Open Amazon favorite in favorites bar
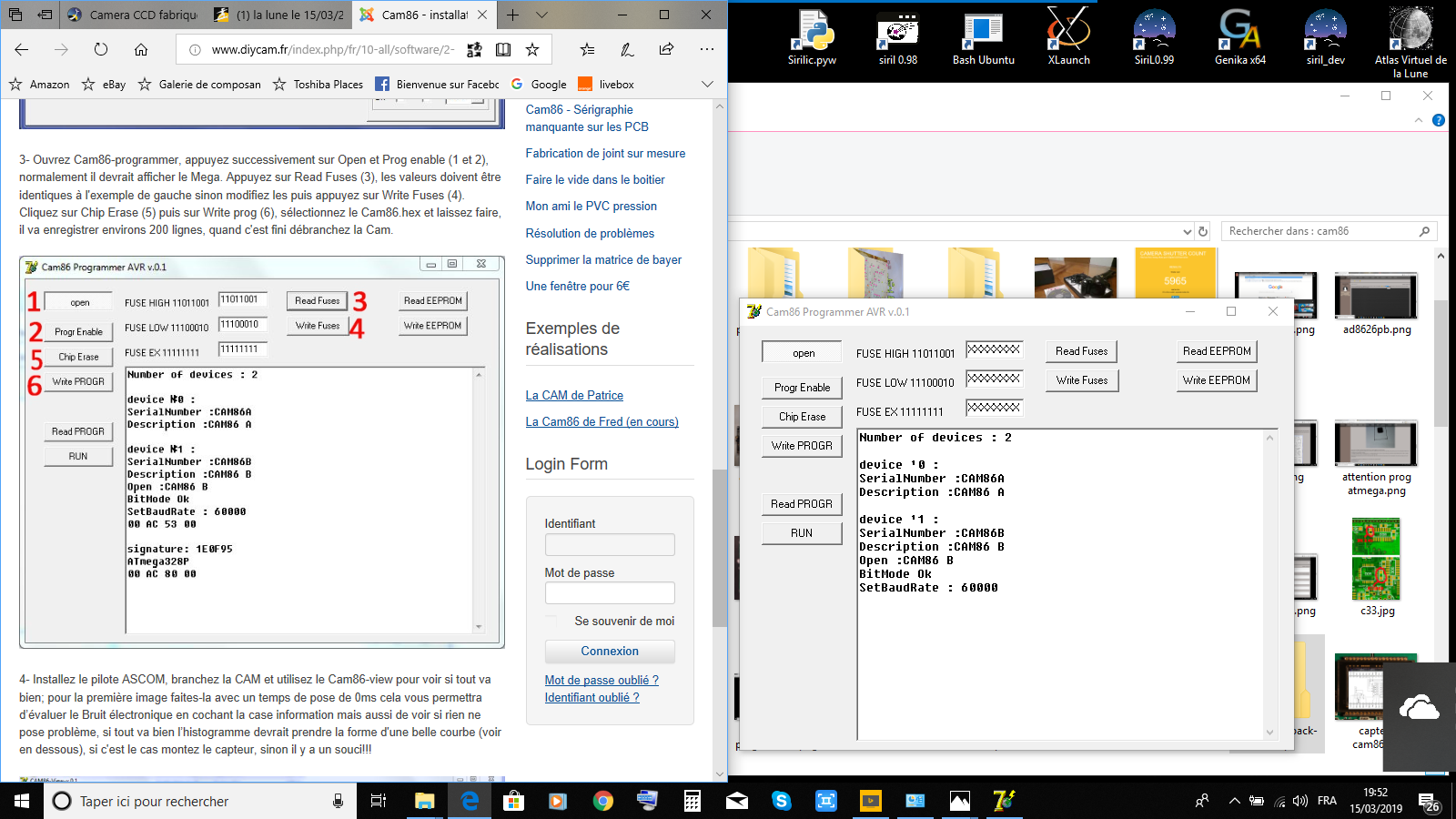 [39, 84]
